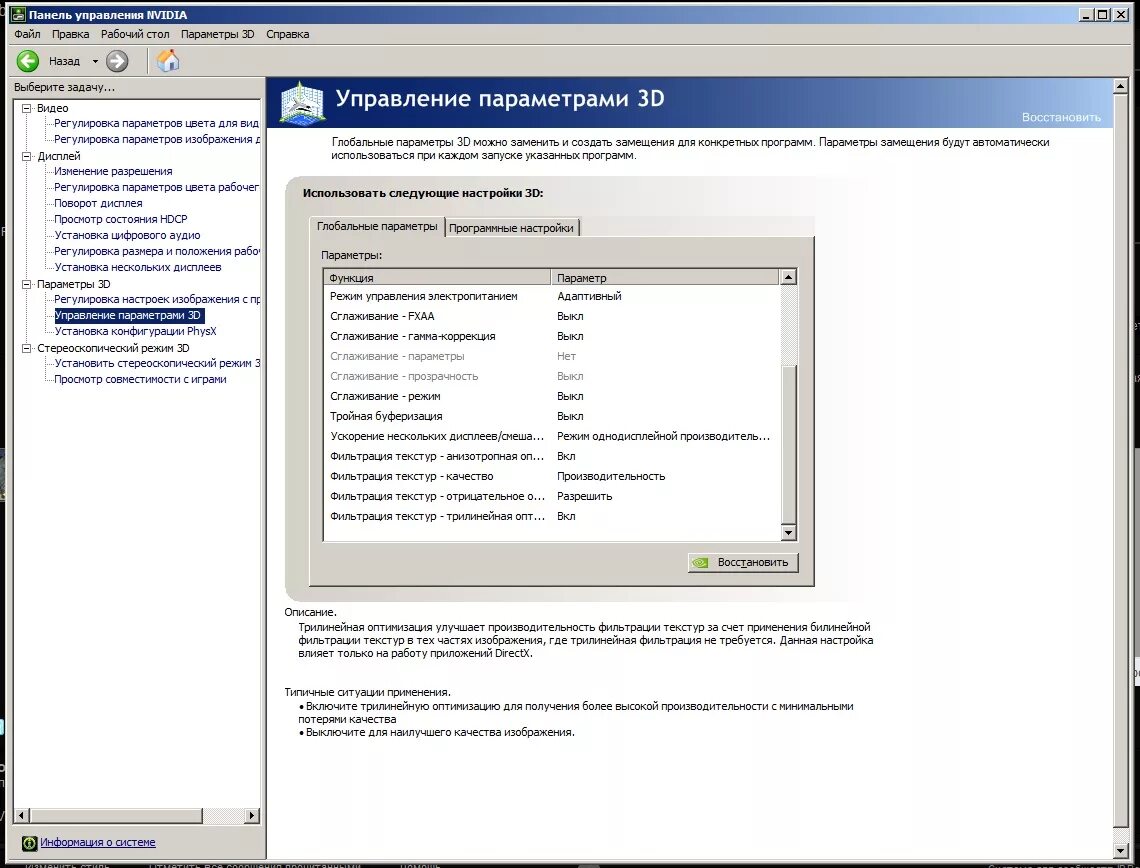1140x868 pixels.
Task: Open Back history dropdown arrow
Action: tap(95, 62)
